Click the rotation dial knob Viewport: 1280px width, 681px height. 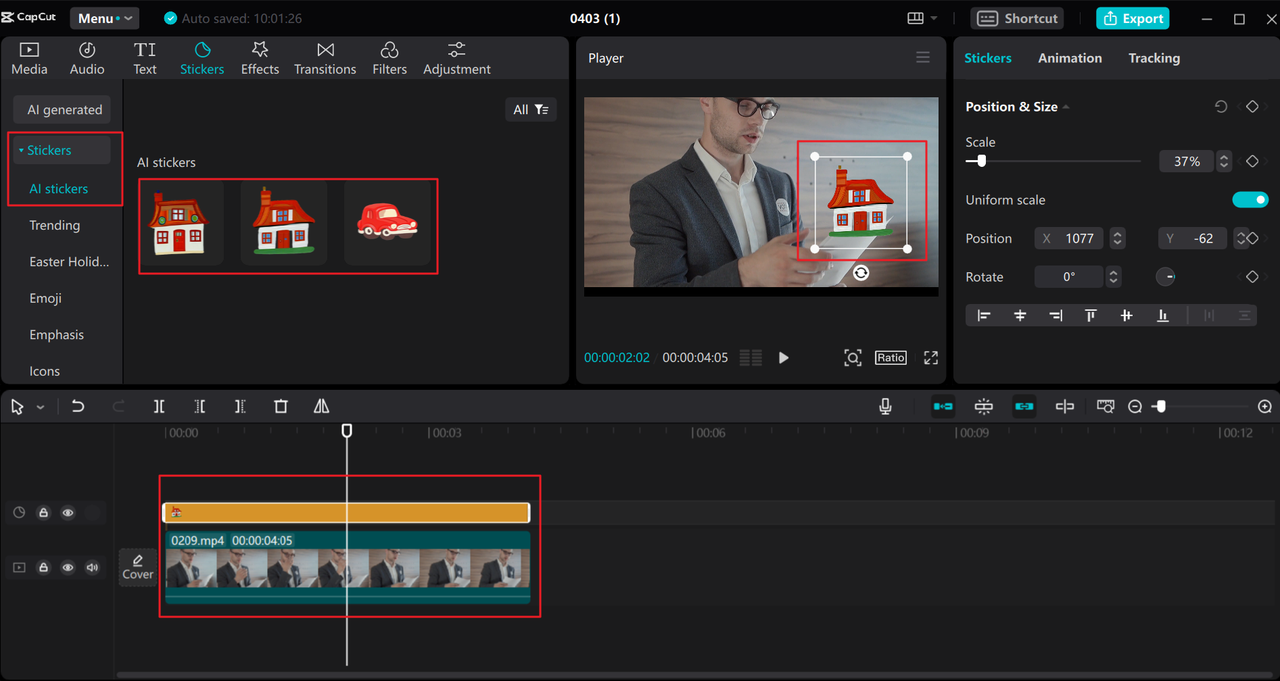pyautogui.click(x=1166, y=277)
